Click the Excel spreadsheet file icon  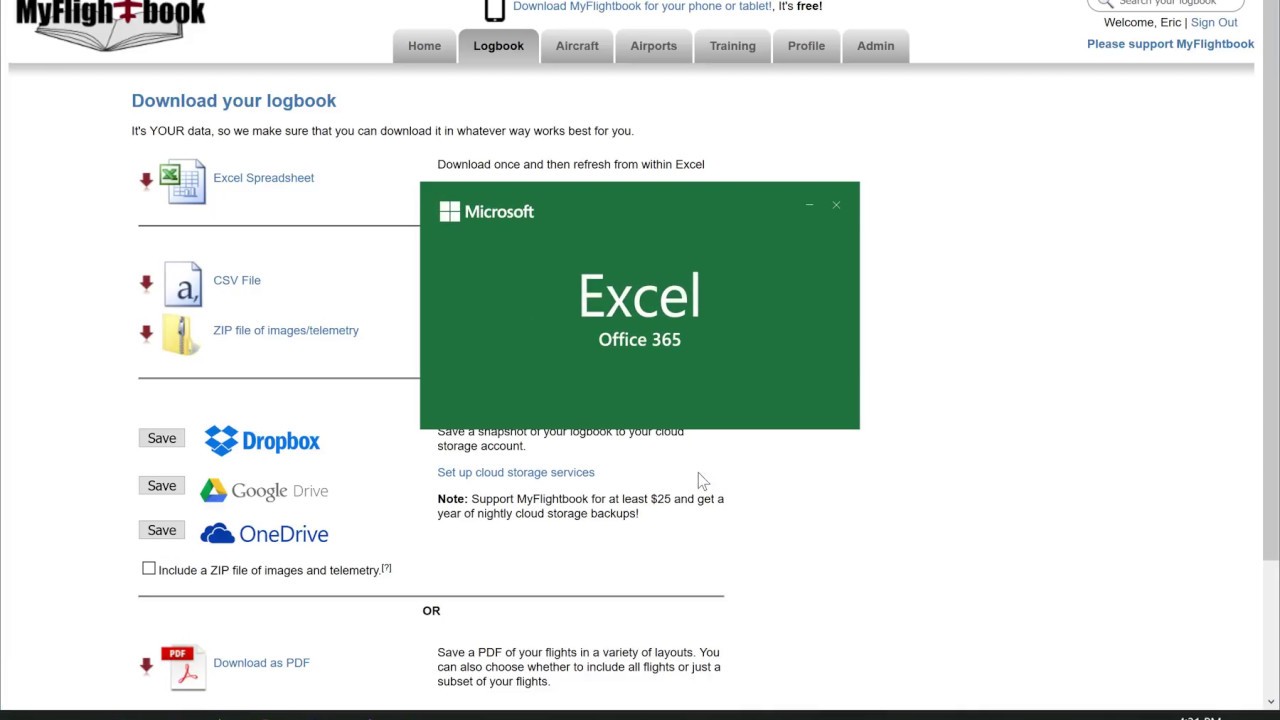182,182
